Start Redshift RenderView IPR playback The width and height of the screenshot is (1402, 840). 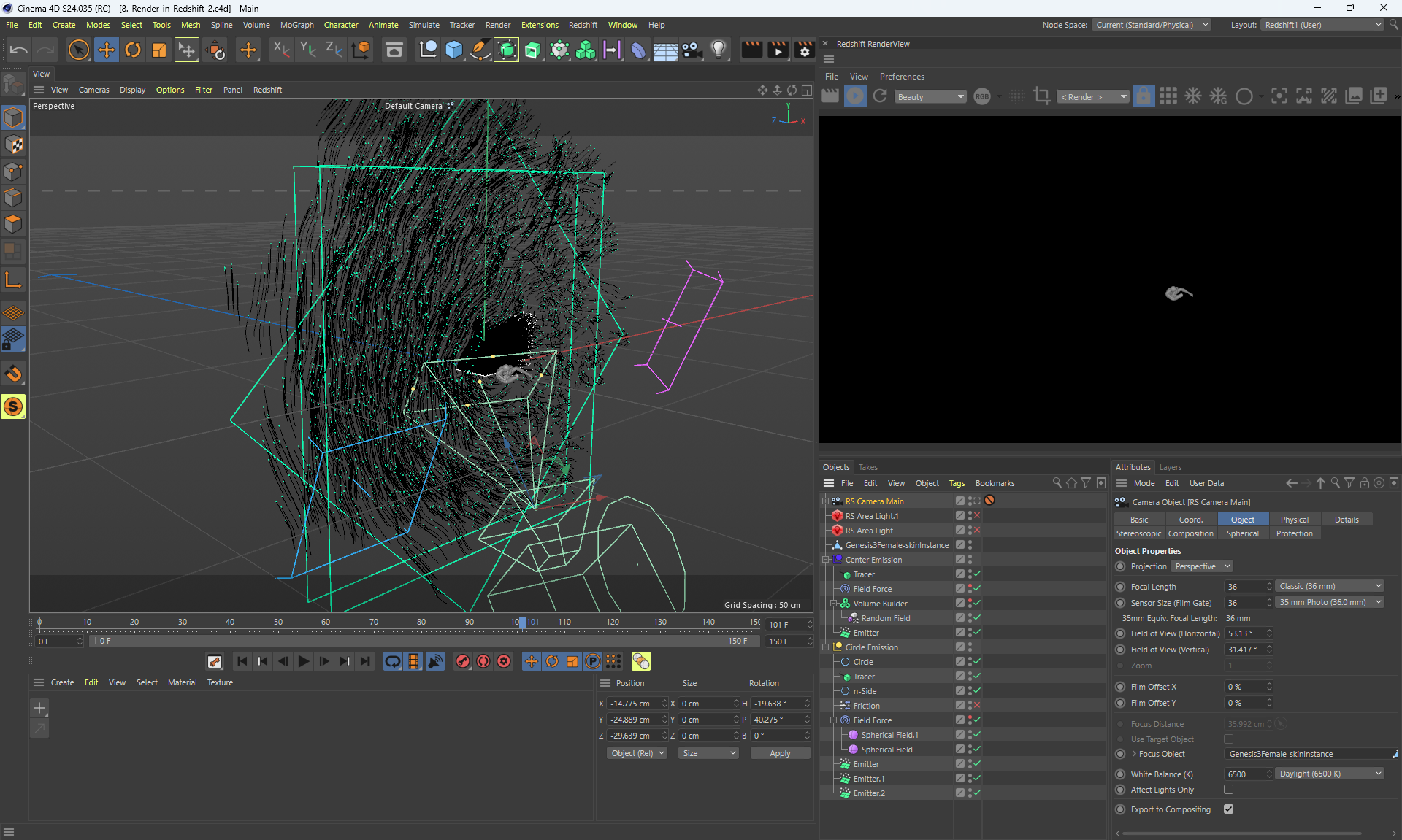pos(855,96)
